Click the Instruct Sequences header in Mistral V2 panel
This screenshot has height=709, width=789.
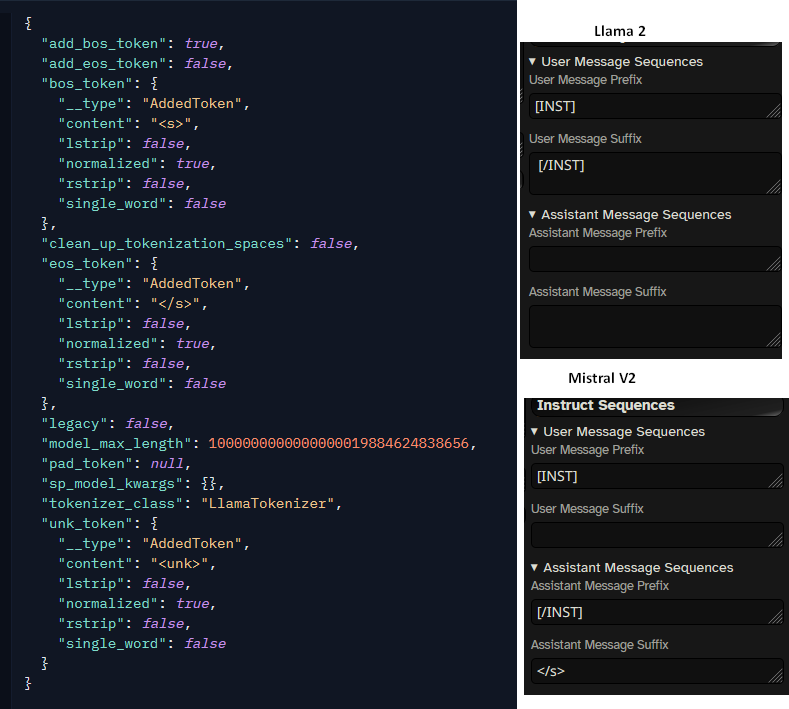point(606,405)
